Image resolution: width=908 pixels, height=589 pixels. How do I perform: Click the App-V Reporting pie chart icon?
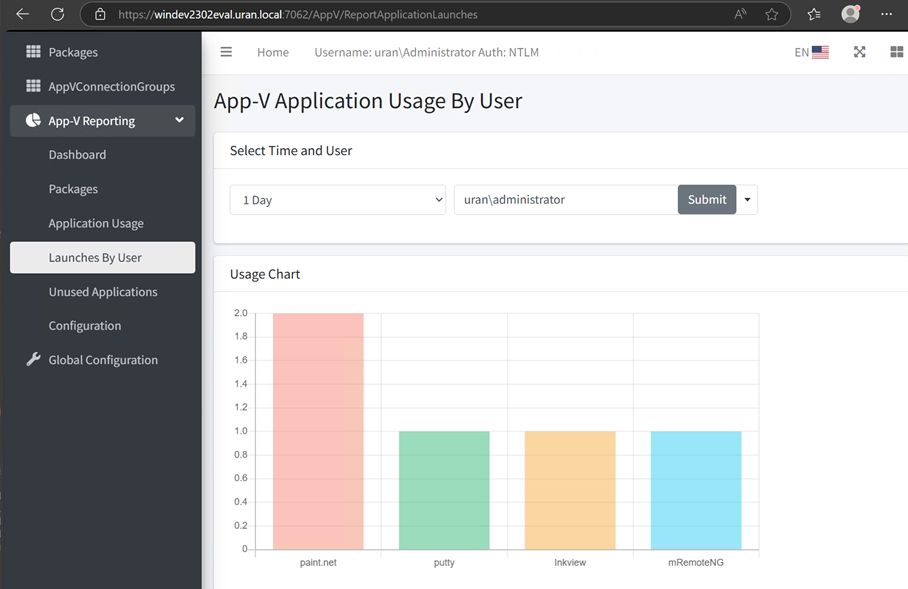pos(34,120)
